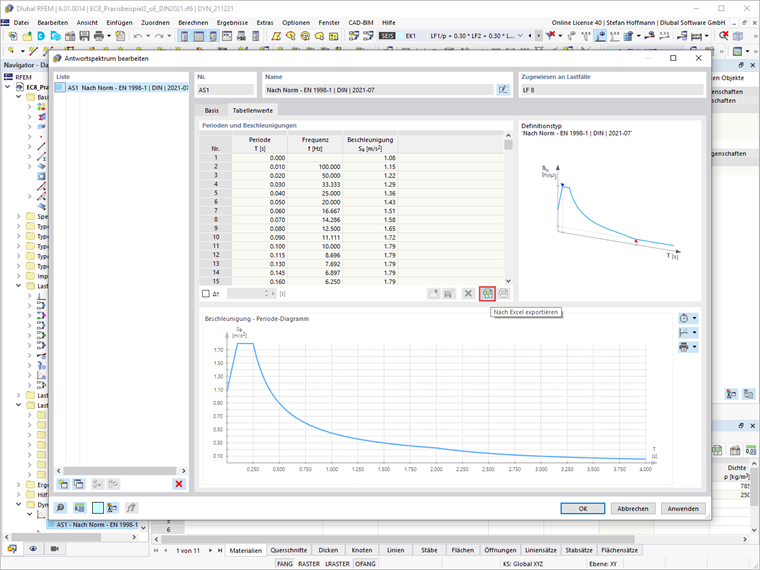The image size is (760, 570).
Task: Collapse the Dyn folder in the navigator tree
Action: click(18, 505)
